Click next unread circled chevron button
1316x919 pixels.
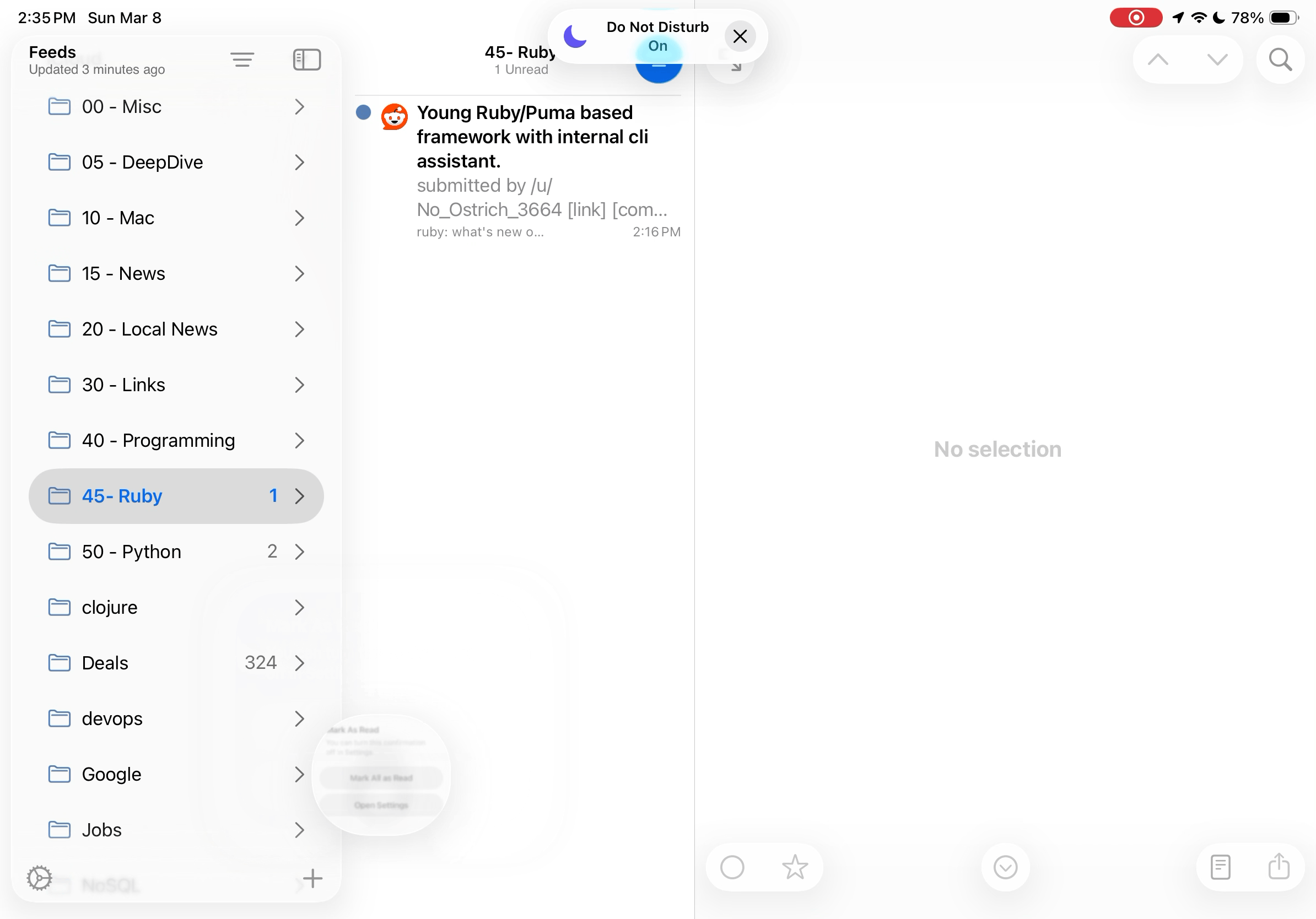1005,867
